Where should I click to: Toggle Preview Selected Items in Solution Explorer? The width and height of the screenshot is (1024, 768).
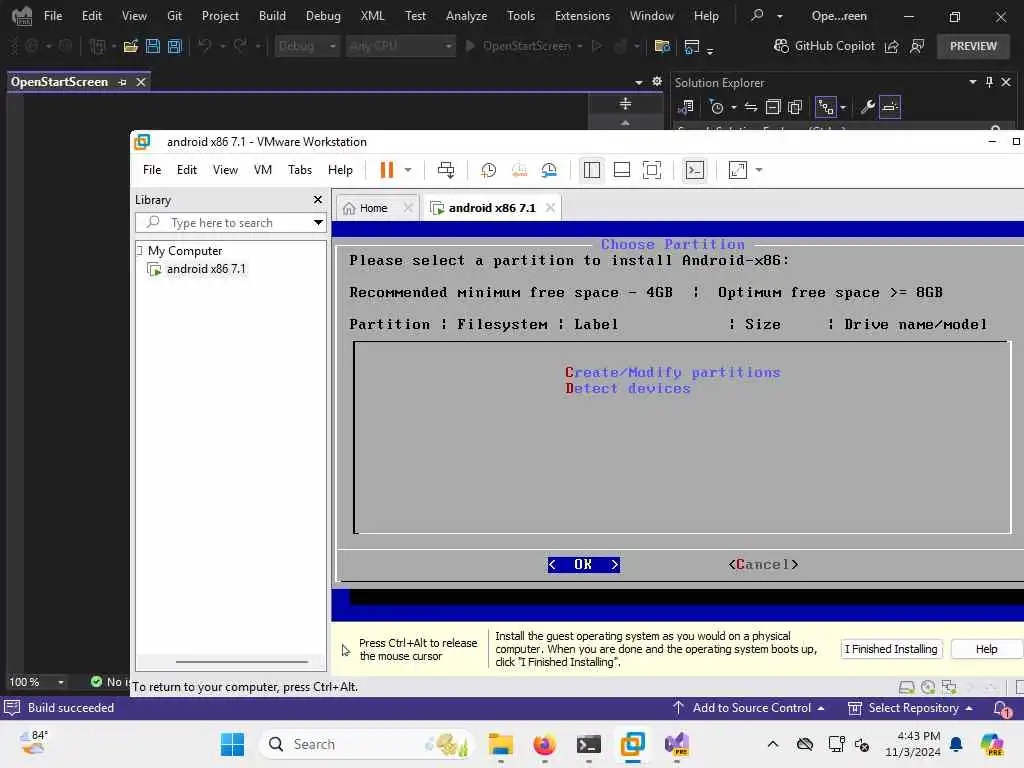coord(889,107)
